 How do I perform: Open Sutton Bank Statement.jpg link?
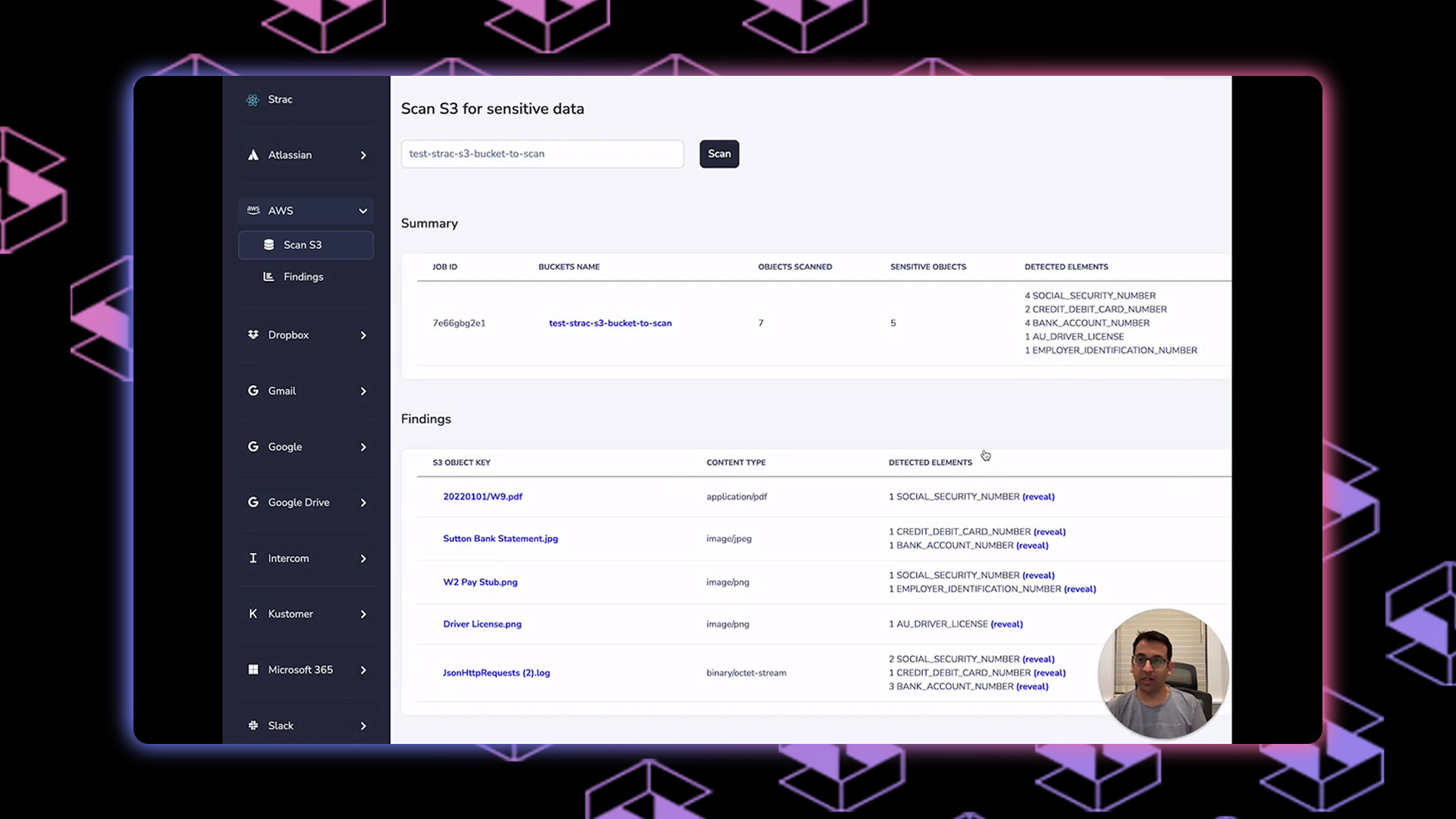(x=500, y=538)
